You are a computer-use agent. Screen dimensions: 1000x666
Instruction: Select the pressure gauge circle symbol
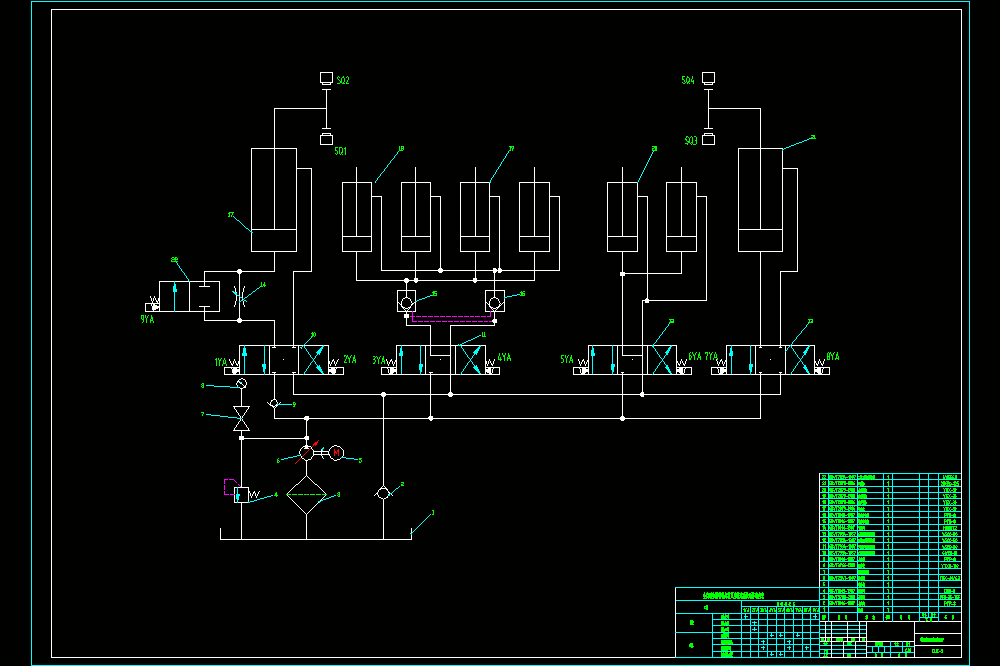click(x=242, y=383)
